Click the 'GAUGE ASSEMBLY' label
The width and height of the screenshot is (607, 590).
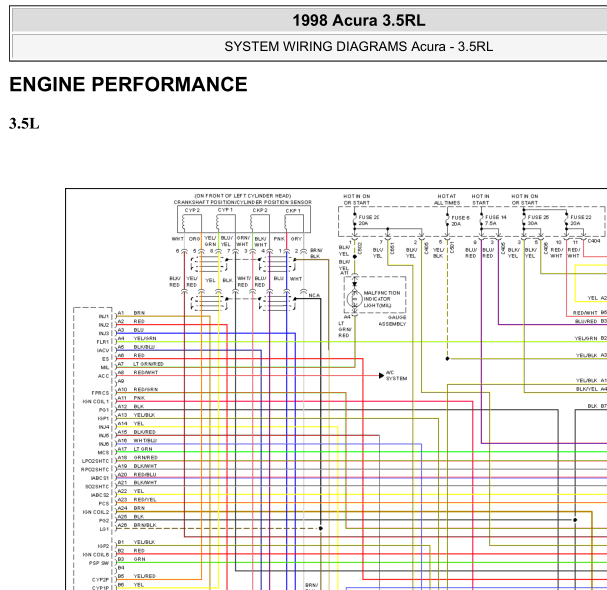pyautogui.click(x=392, y=321)
